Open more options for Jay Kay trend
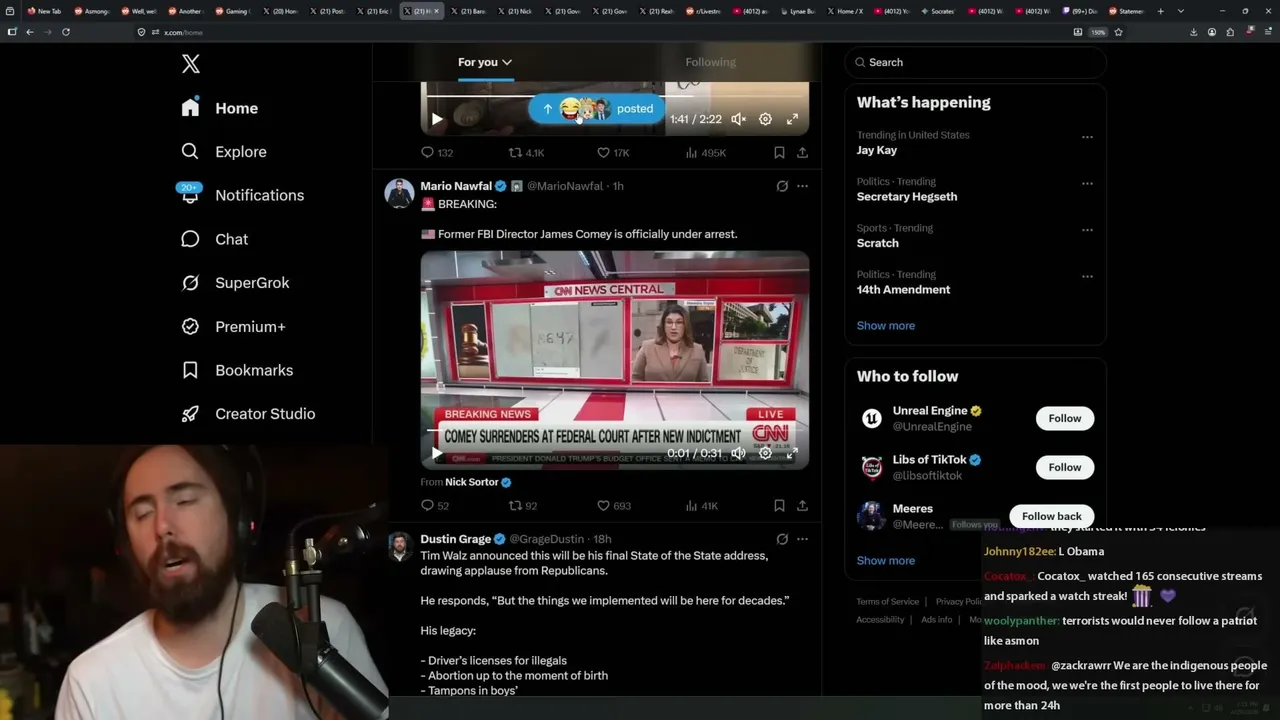Screen dimensions: 1280x720 [1087, 137]
